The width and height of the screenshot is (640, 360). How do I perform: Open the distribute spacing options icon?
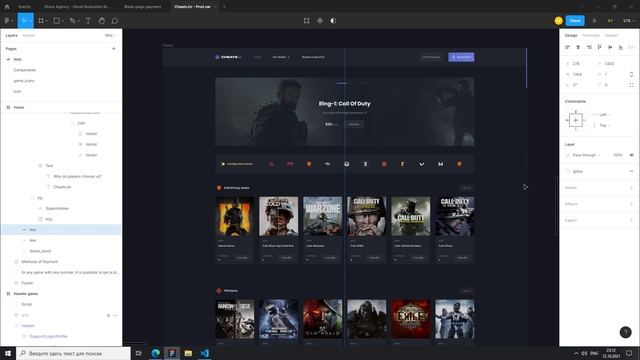(x=631, y=47)
